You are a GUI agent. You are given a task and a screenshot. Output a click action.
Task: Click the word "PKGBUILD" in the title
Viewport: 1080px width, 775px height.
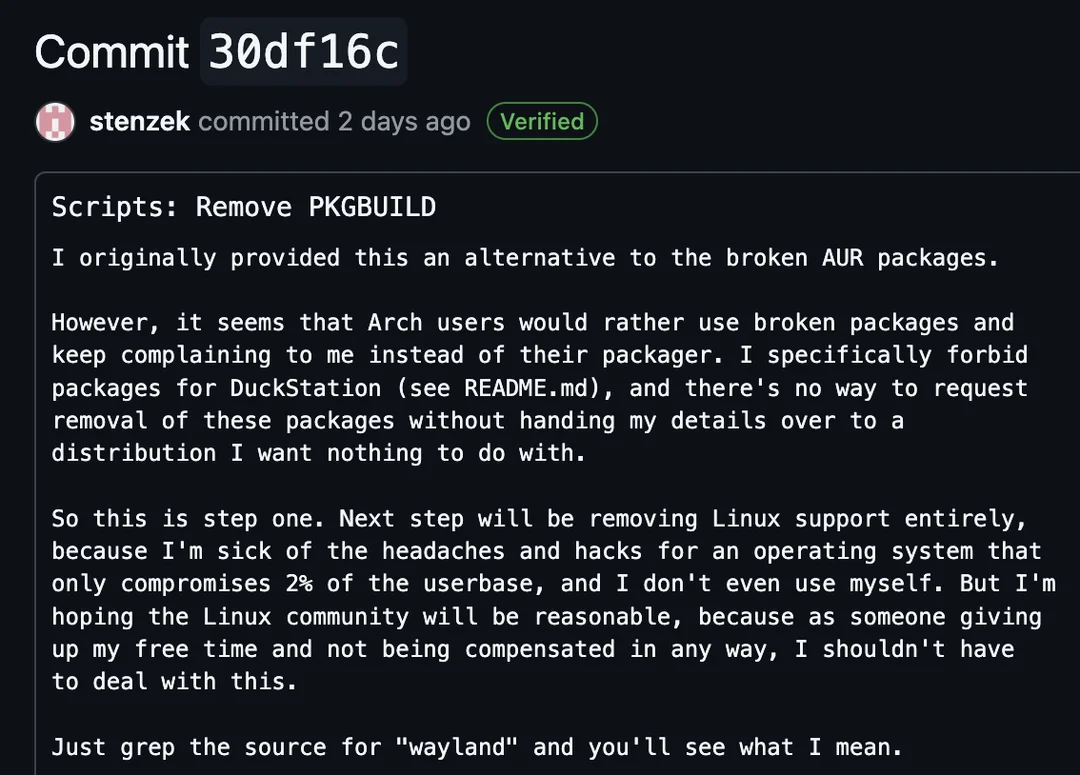(x=372, y=207)
